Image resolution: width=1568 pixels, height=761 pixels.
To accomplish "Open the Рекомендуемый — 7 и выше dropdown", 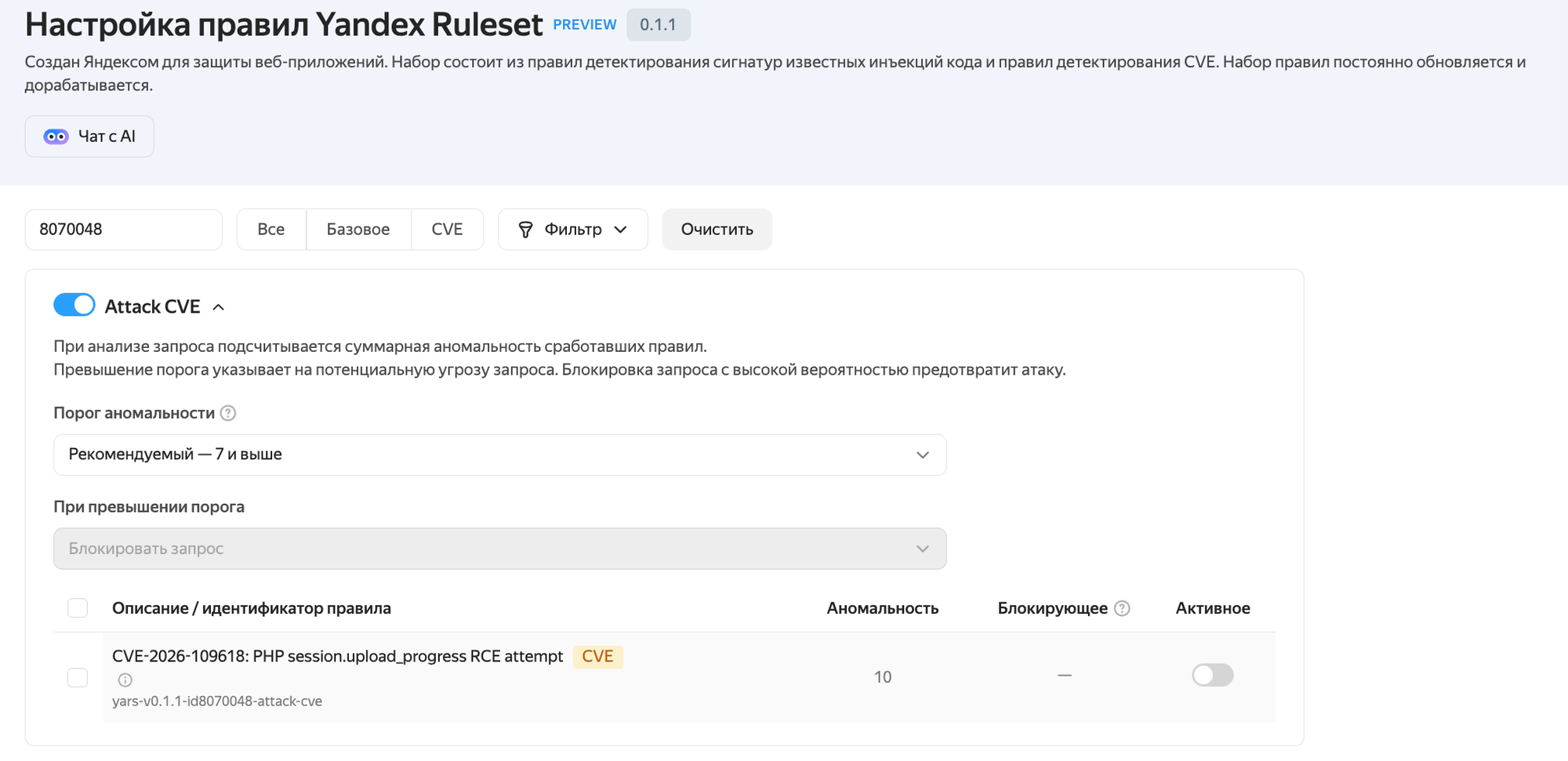I will pos(499,455).
